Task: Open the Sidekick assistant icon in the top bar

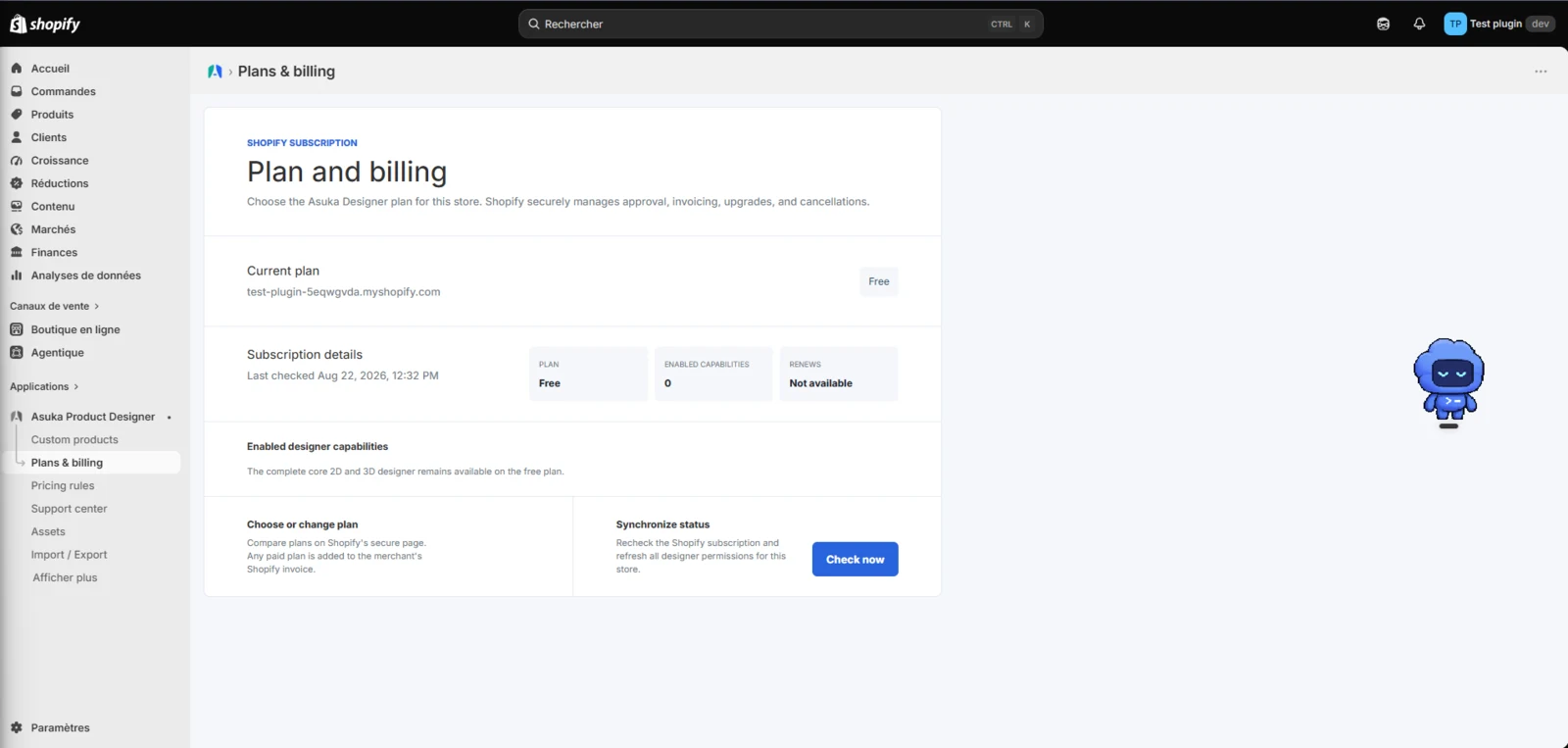Action: (1383, 24)
